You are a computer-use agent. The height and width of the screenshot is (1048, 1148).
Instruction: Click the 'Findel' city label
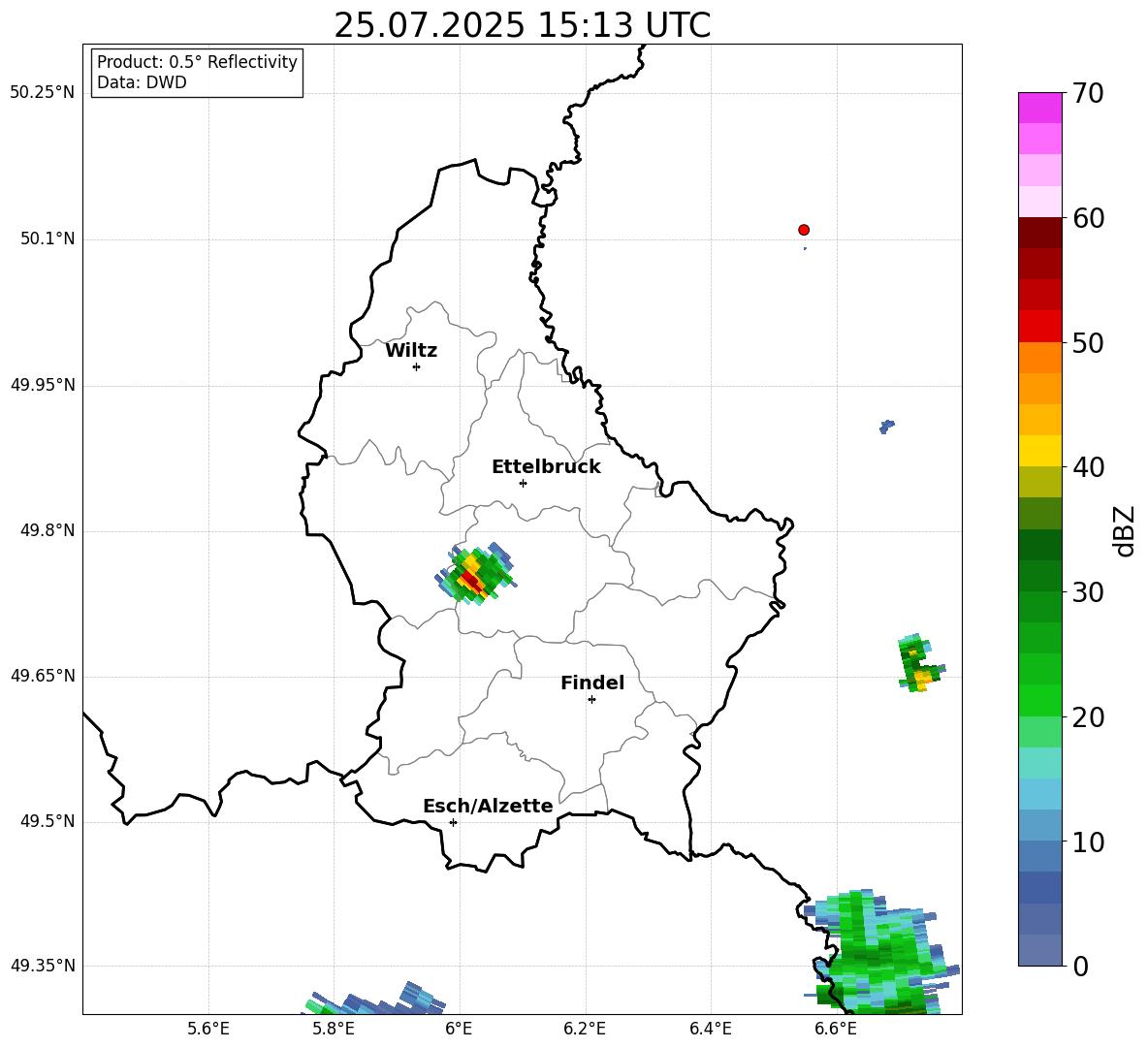592,683
